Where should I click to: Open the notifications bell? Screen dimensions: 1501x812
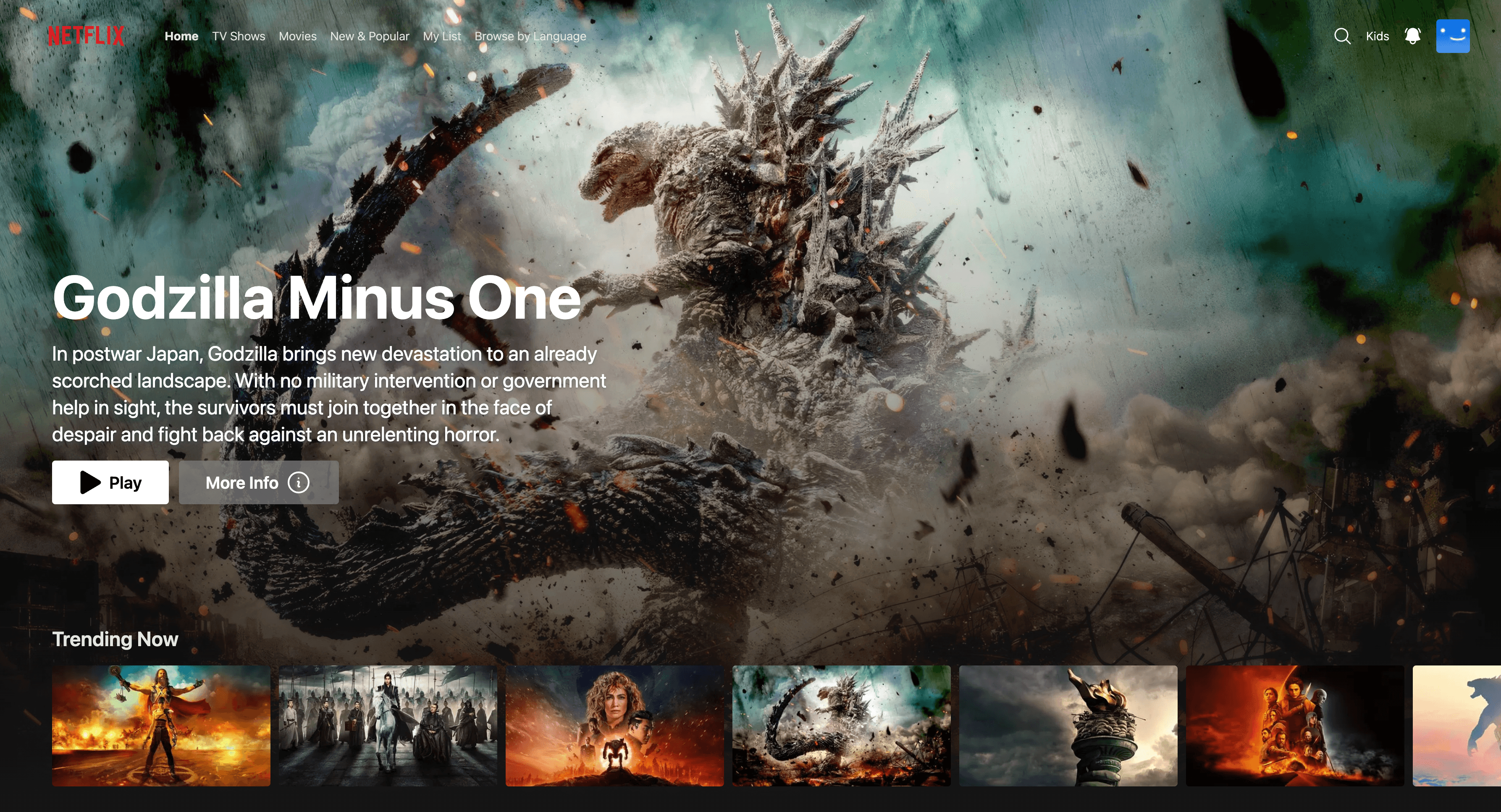coord(1412,36)
